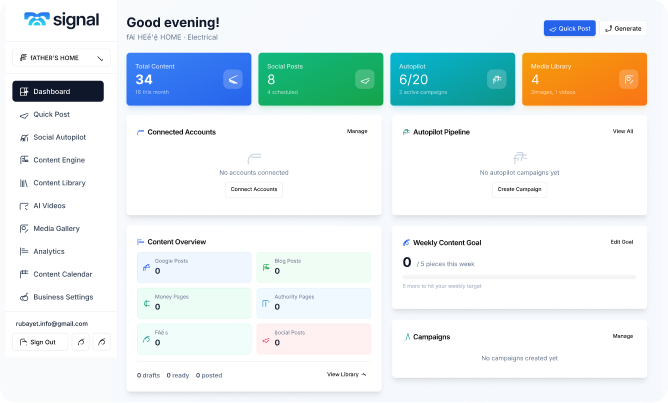Click the Generate button
Image resolution: width=668 pixels, height=403 pixels.
pyautogui.click(x=623, y=29)
